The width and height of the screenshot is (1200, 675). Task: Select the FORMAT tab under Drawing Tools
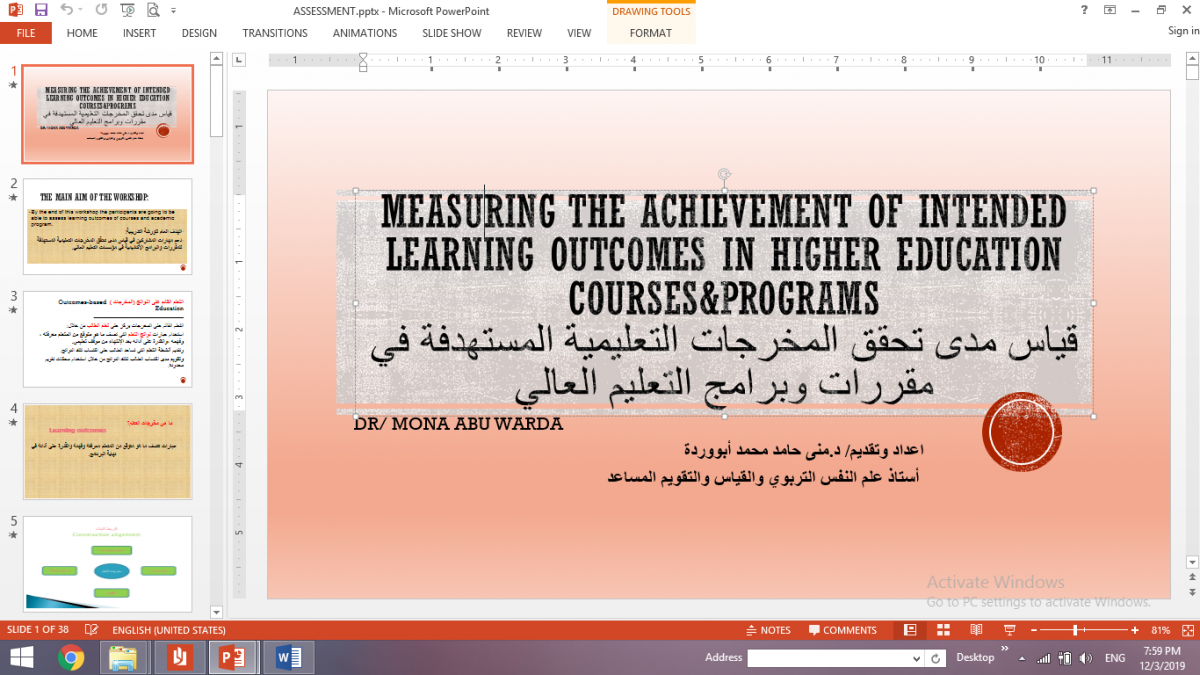[650, 33]
